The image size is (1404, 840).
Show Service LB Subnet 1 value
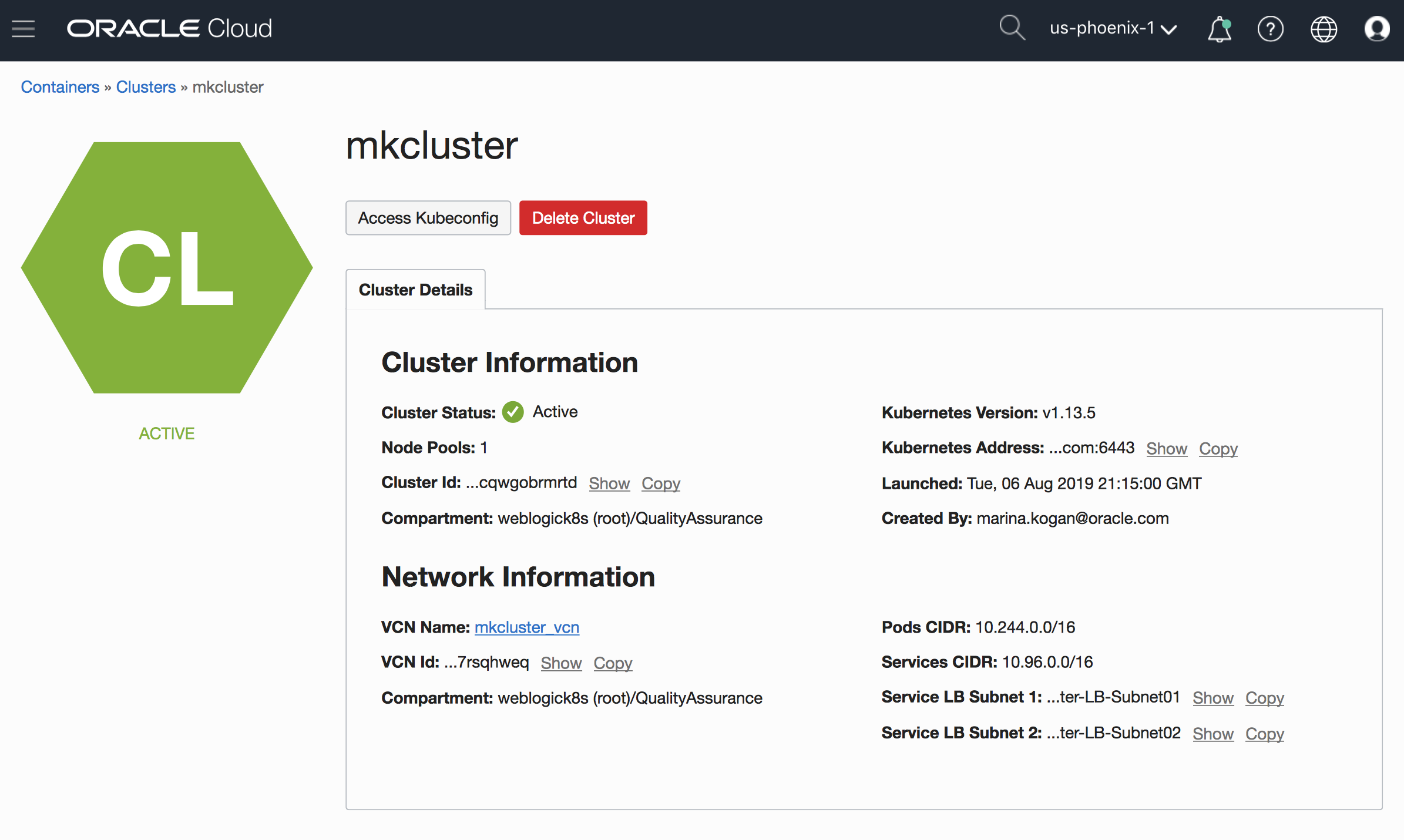[1212, 698]
